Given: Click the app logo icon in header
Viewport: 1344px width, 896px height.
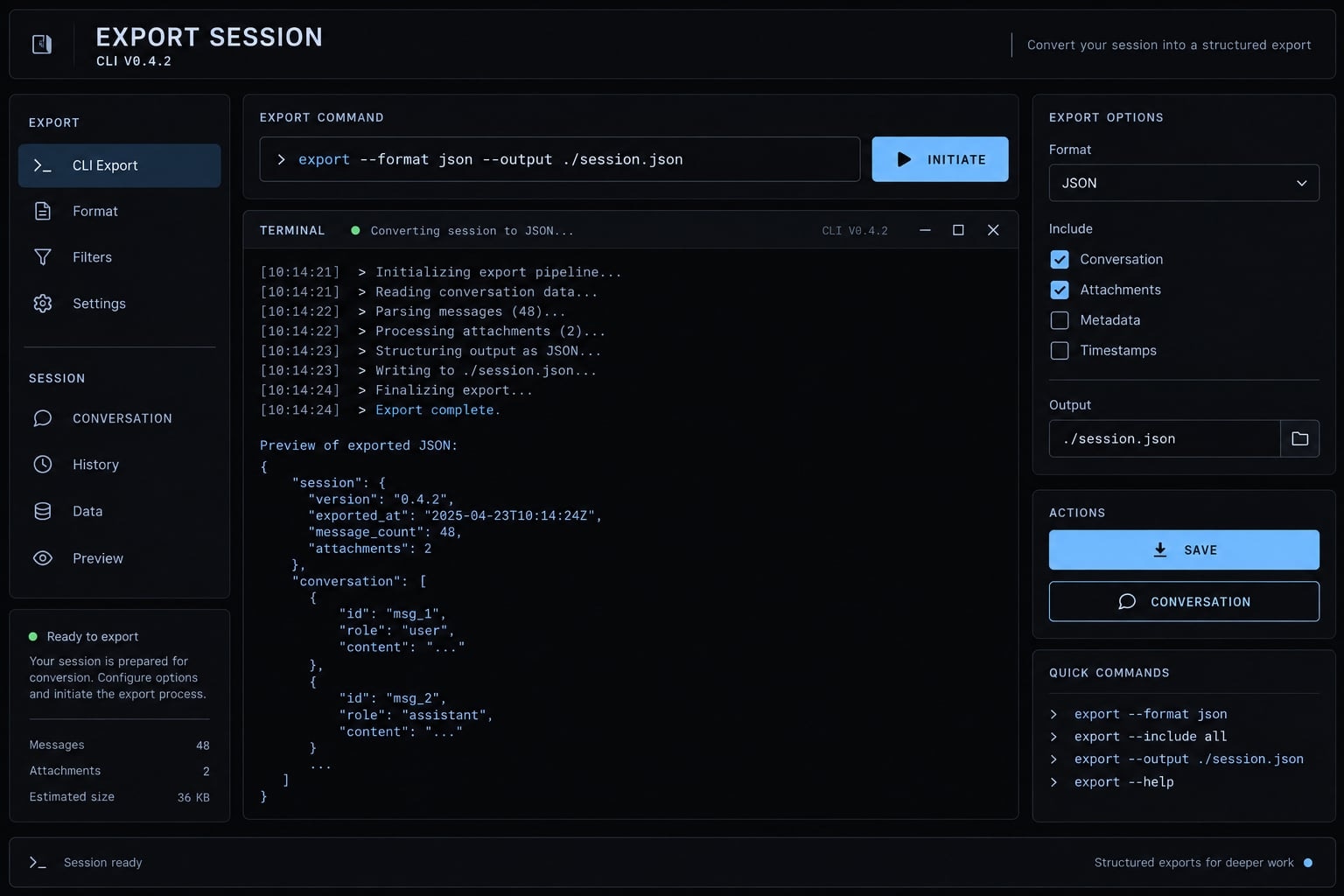Looking at the screenshot, I should pos(42,44).
